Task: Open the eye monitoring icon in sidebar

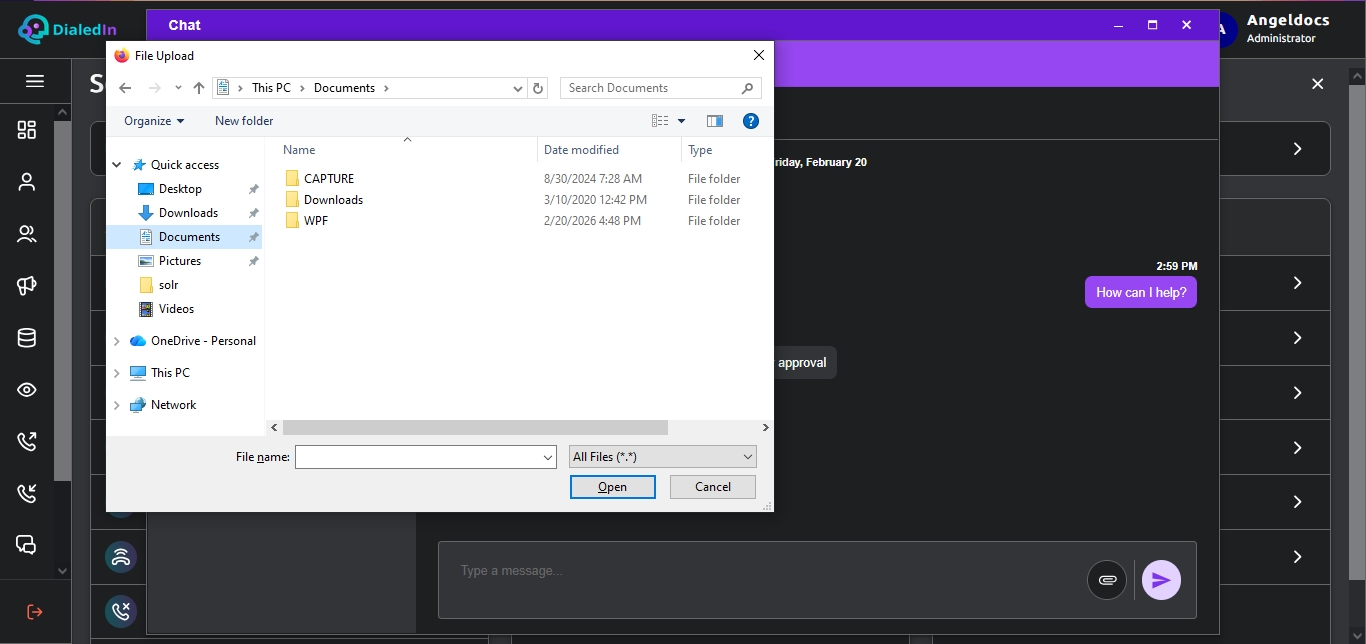Action: click(27, 390)
